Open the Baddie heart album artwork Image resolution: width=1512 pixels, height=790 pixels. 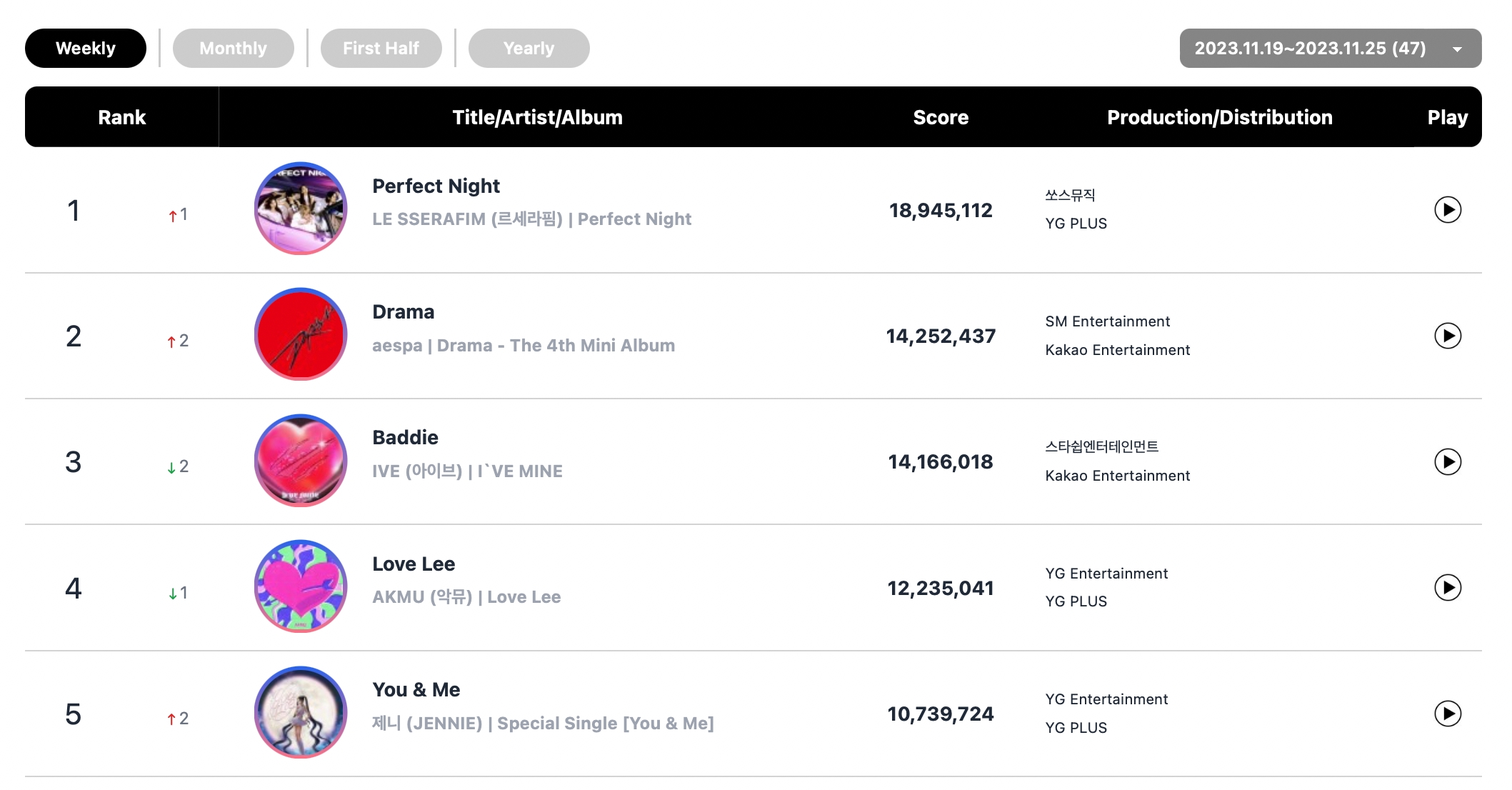pos(301,461)
